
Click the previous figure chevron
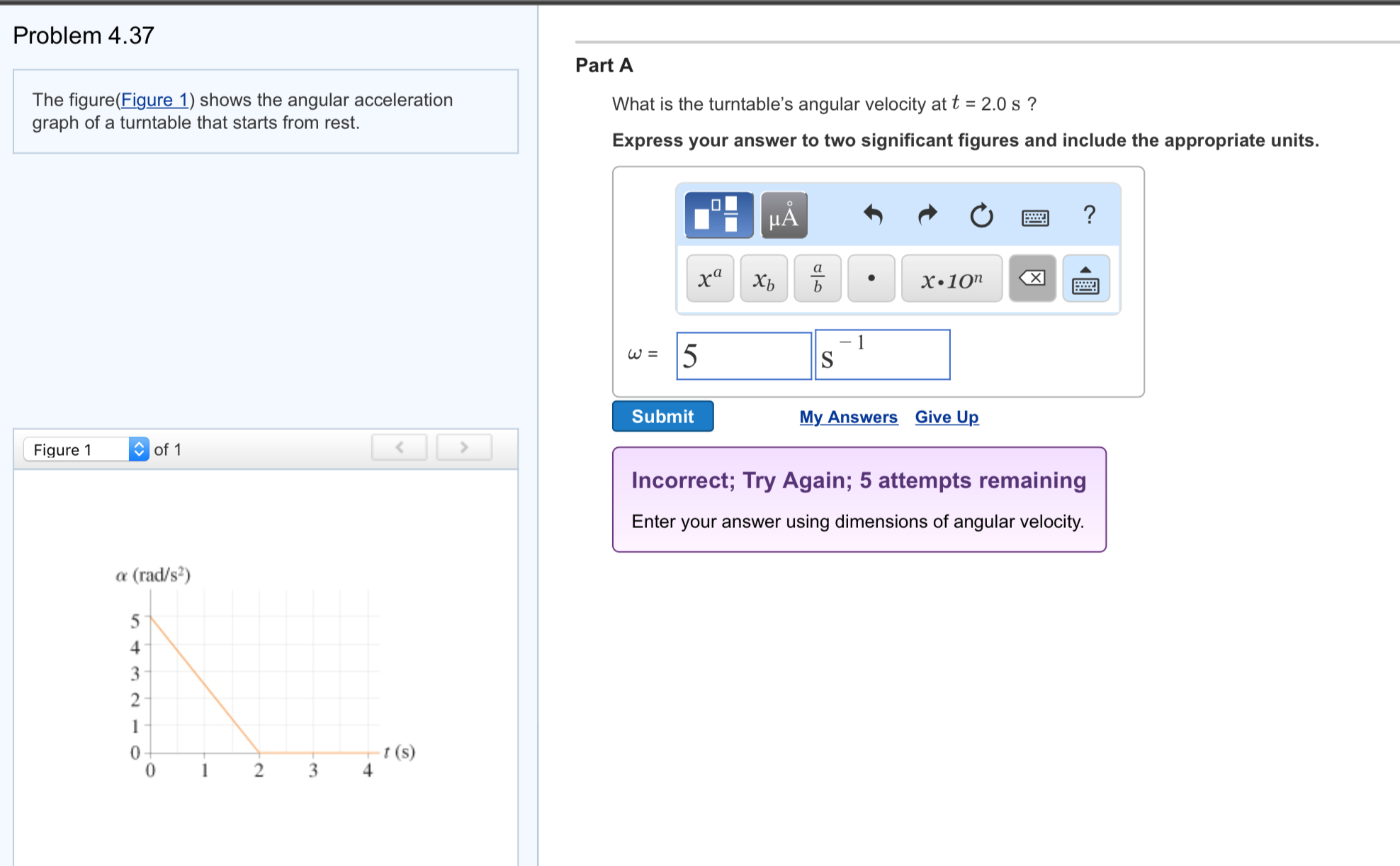(x=399, y=447)
